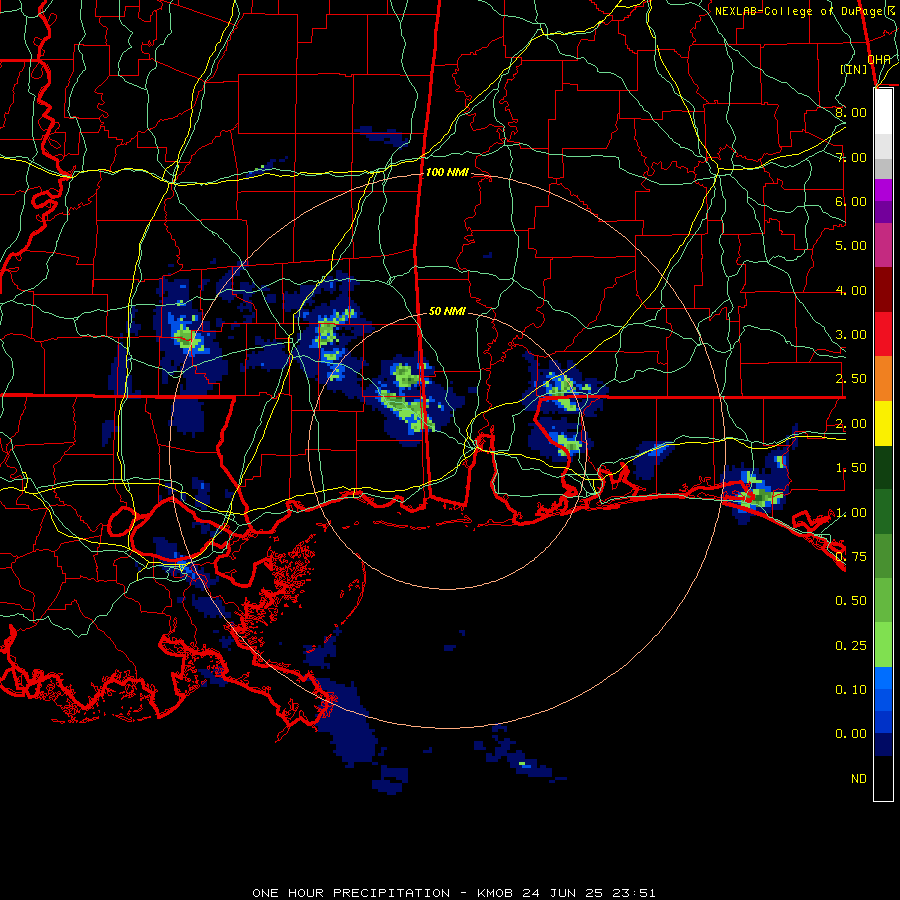Click the '5.00' legend value
The image size is (900, 900).
(x=851, y=246)
